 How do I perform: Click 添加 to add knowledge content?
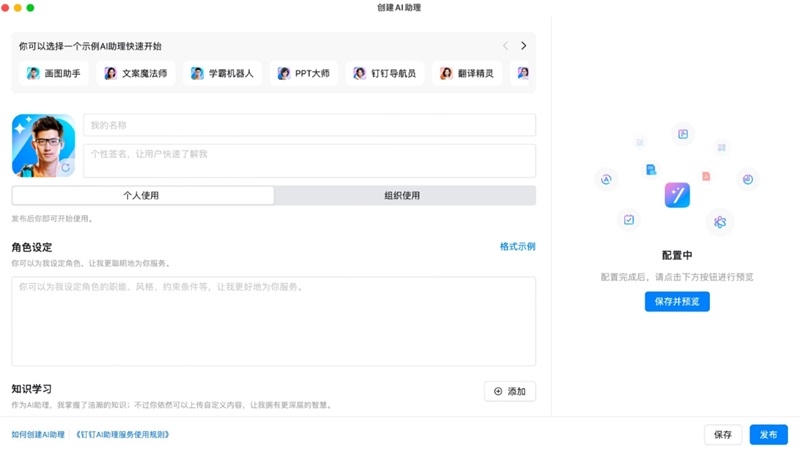[510, 391]
